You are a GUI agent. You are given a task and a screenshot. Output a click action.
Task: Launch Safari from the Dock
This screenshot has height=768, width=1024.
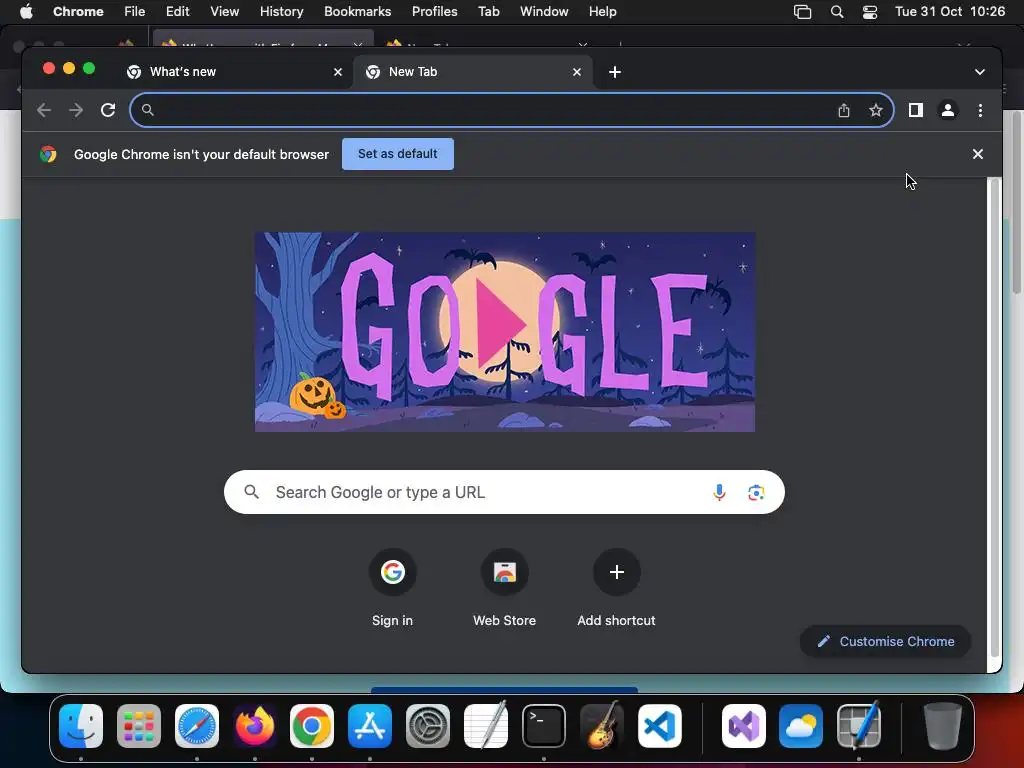point(197,726)
